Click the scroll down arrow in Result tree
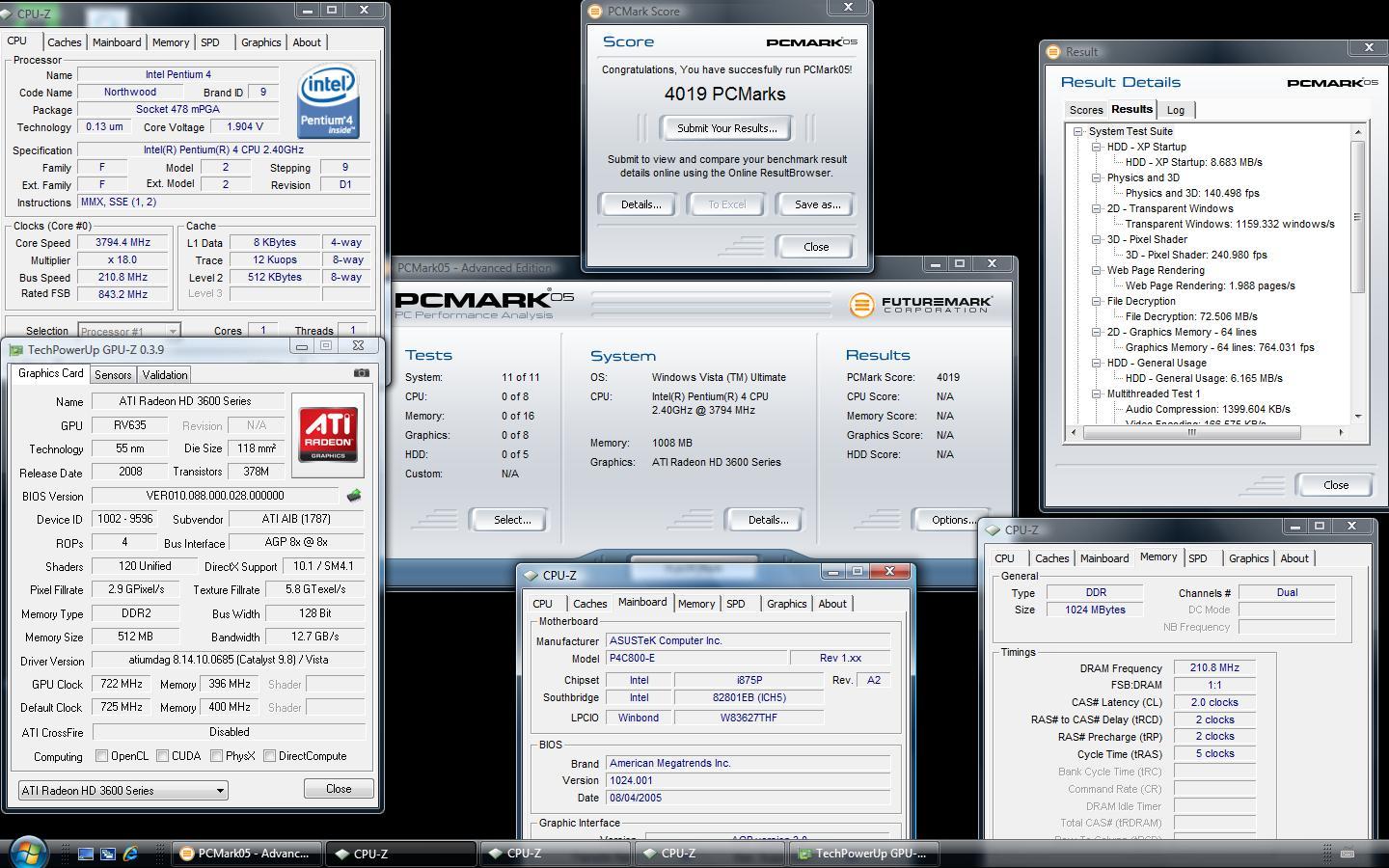 1358,416
